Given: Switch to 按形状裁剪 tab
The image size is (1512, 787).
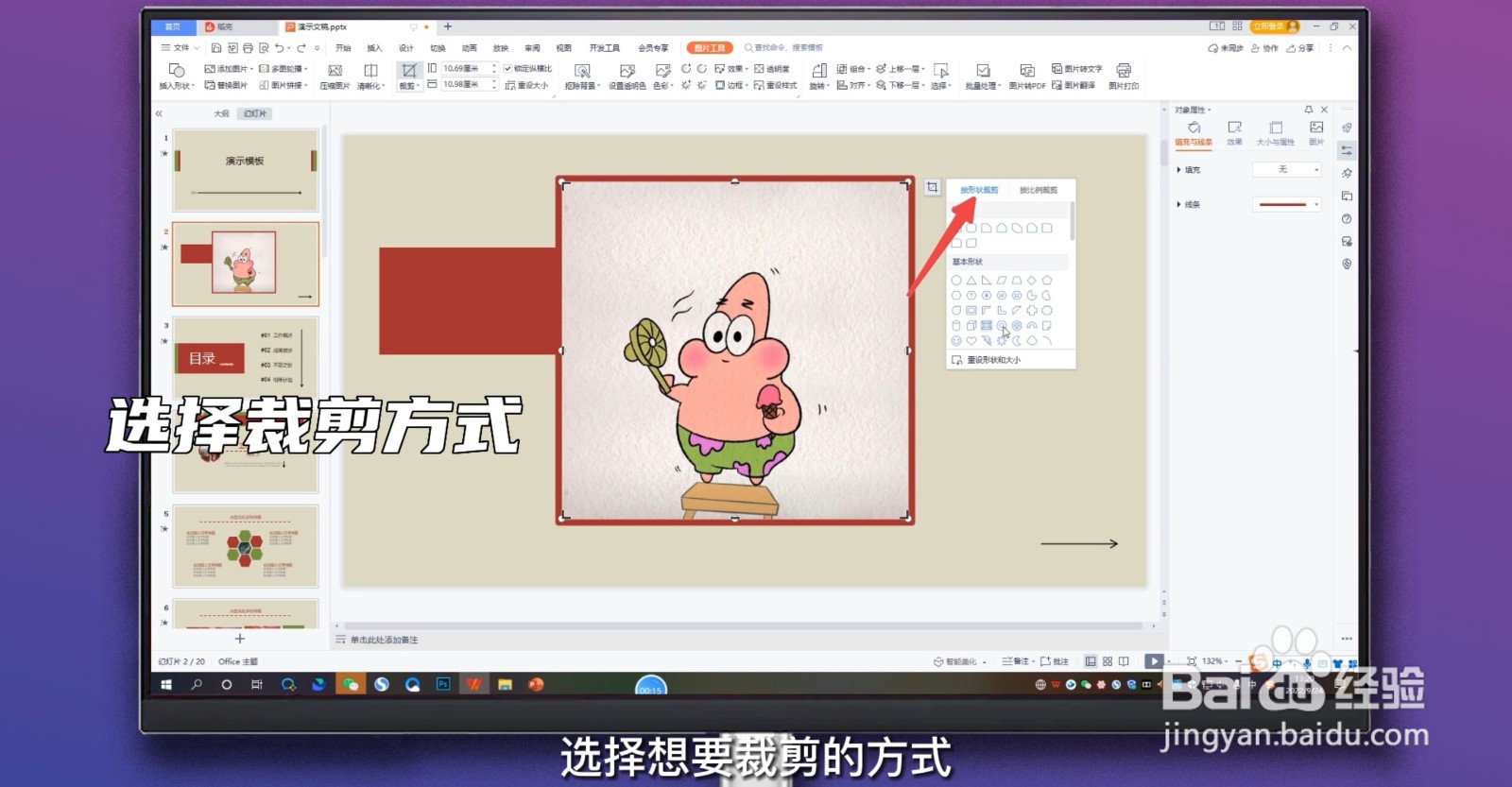Looking at the screenshot, I should click(x=979, y=190).
